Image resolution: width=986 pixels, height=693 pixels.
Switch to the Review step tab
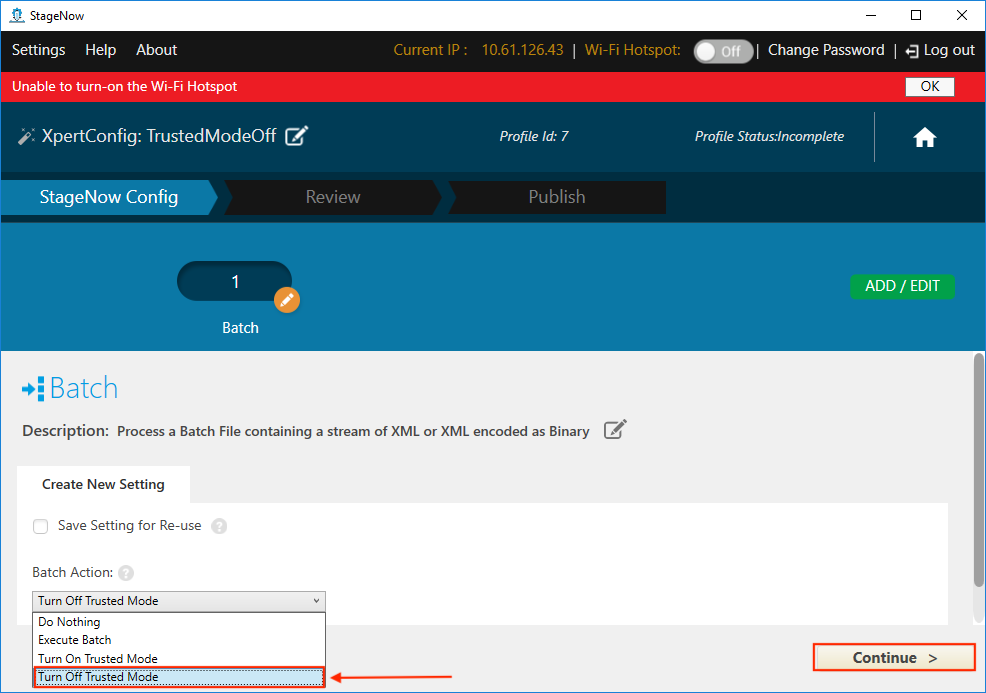pyautogui.click(x=333, y=197)
